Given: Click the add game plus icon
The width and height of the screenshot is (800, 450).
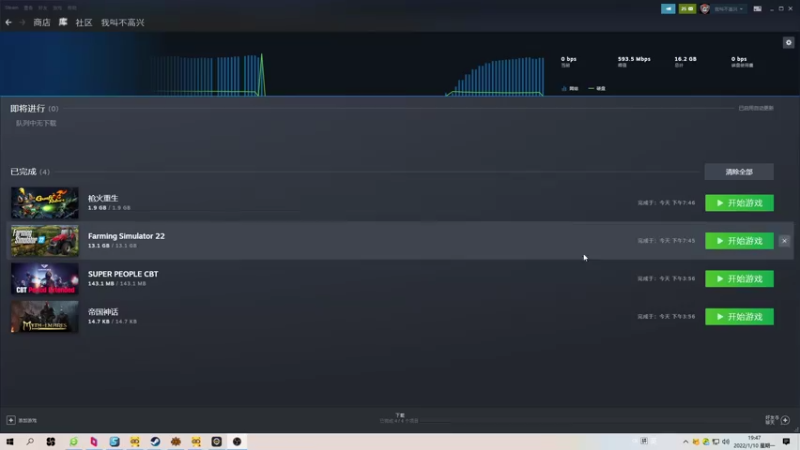Looking at the screenshot, I should tap(11, 420).
